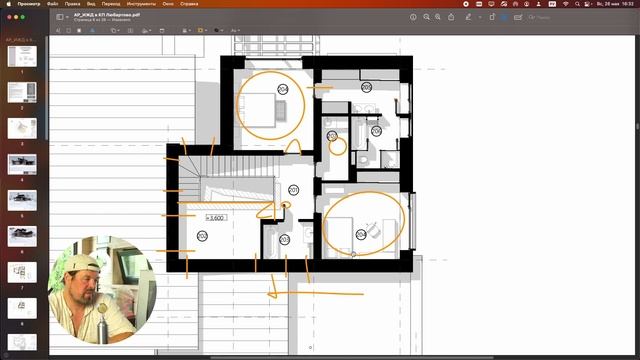Open the keyboard input source menu
The height and width of the screenshot is (360, 640).
click(552, 4)
